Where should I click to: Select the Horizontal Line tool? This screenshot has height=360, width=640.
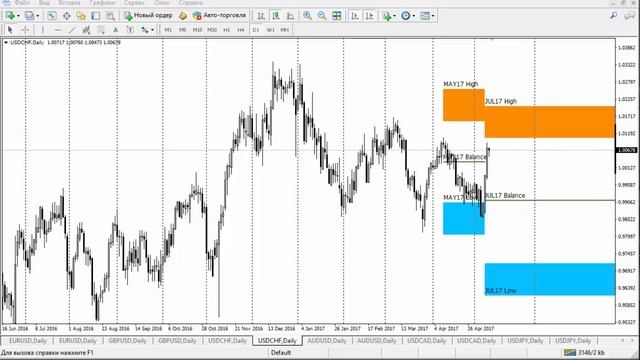57,30
